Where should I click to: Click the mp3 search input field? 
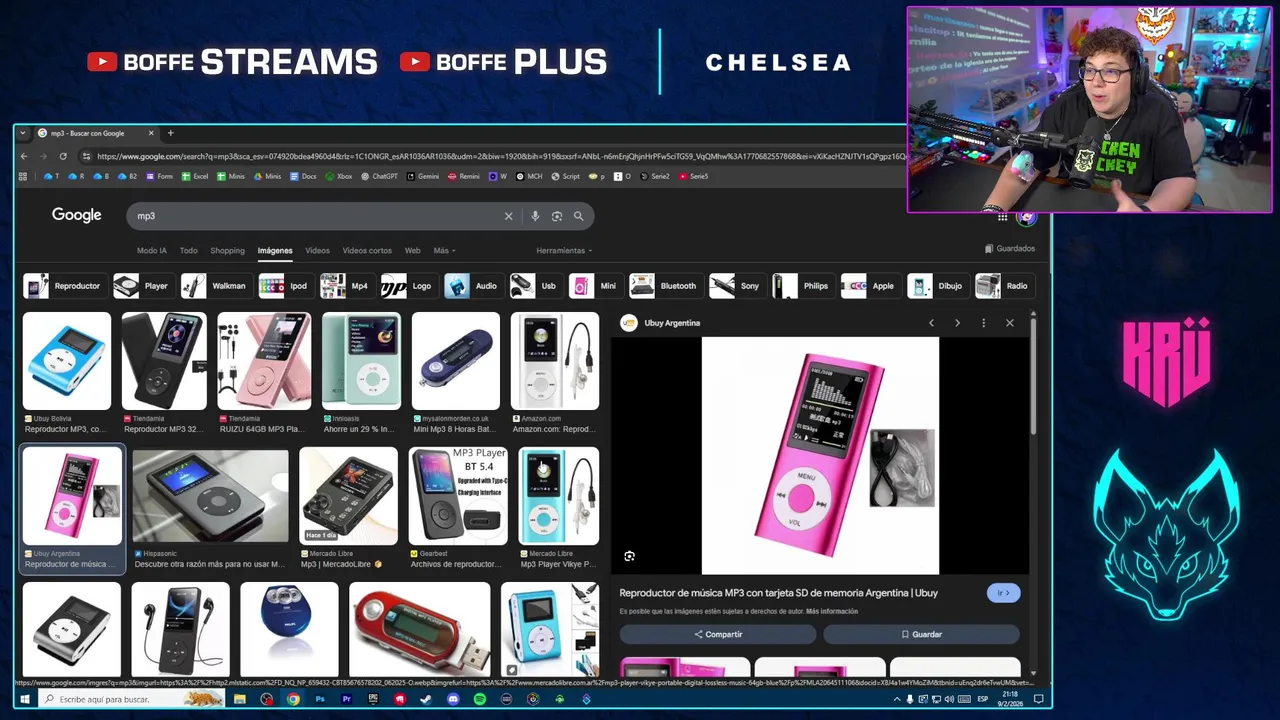tap(315, 216)
